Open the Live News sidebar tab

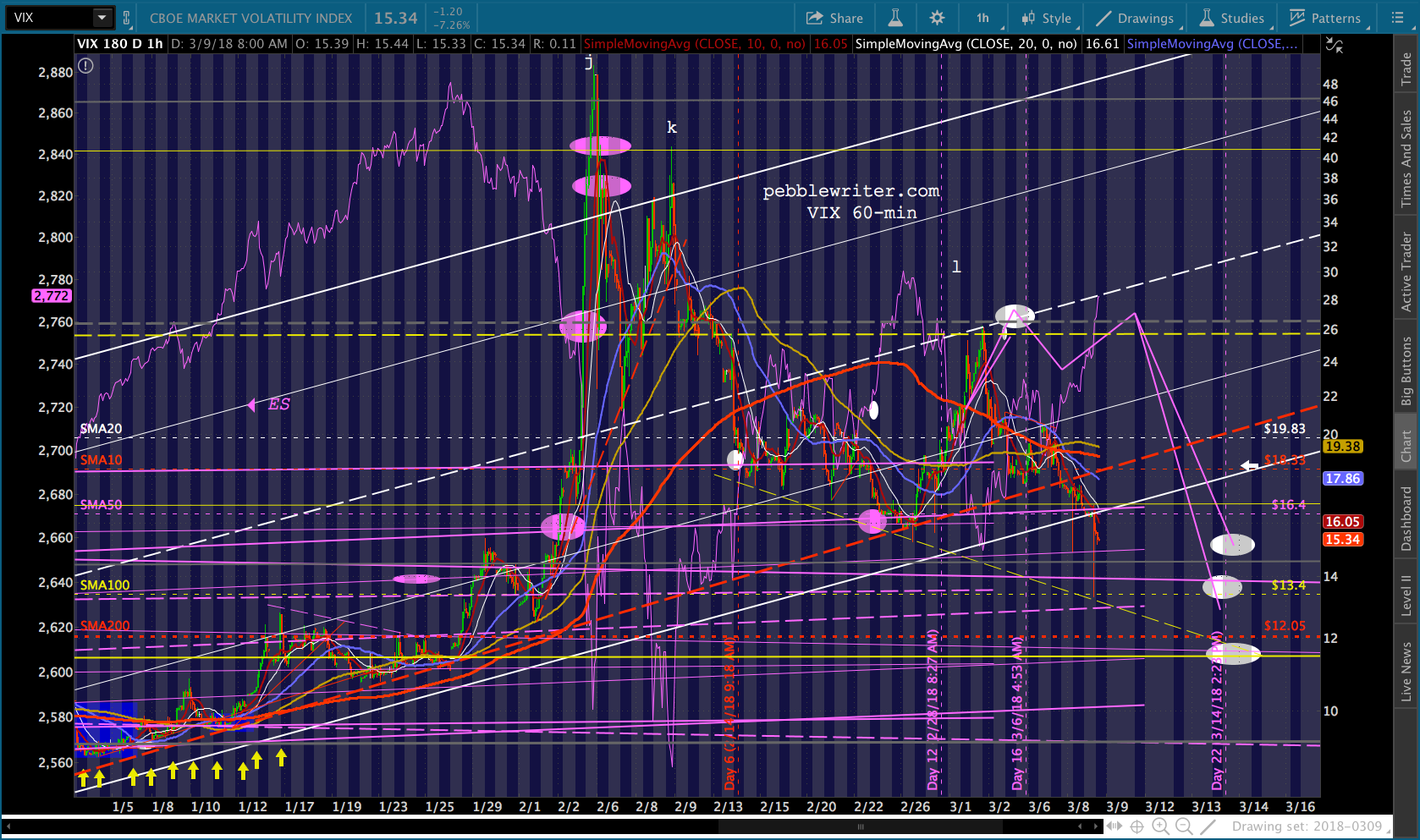coord(1406,672)
